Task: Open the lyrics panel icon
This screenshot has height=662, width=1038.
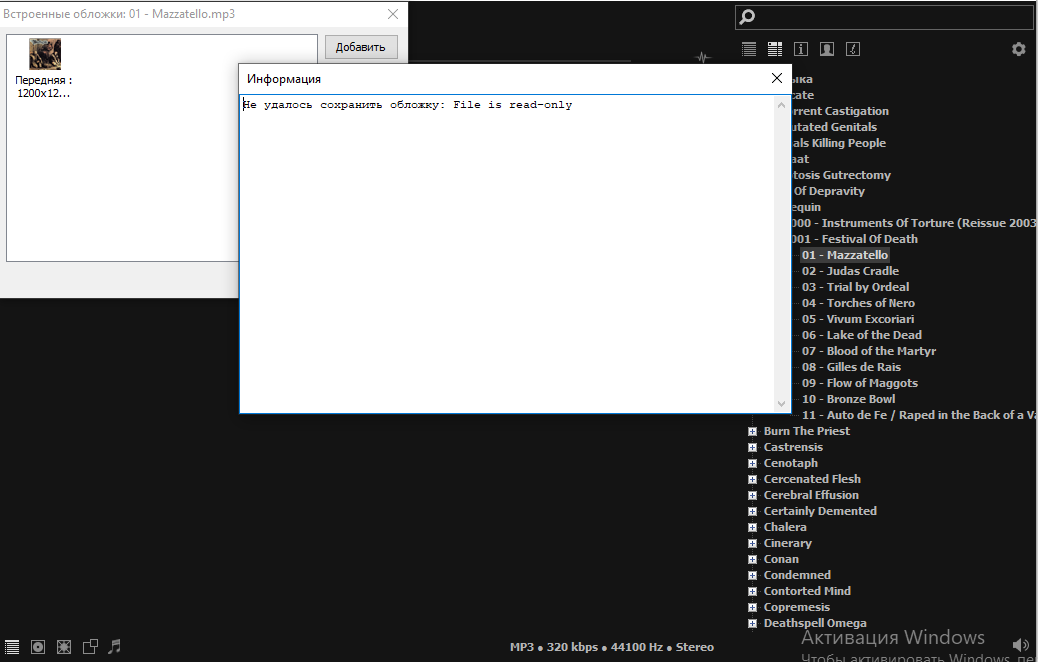Action: tap(853, 49)
